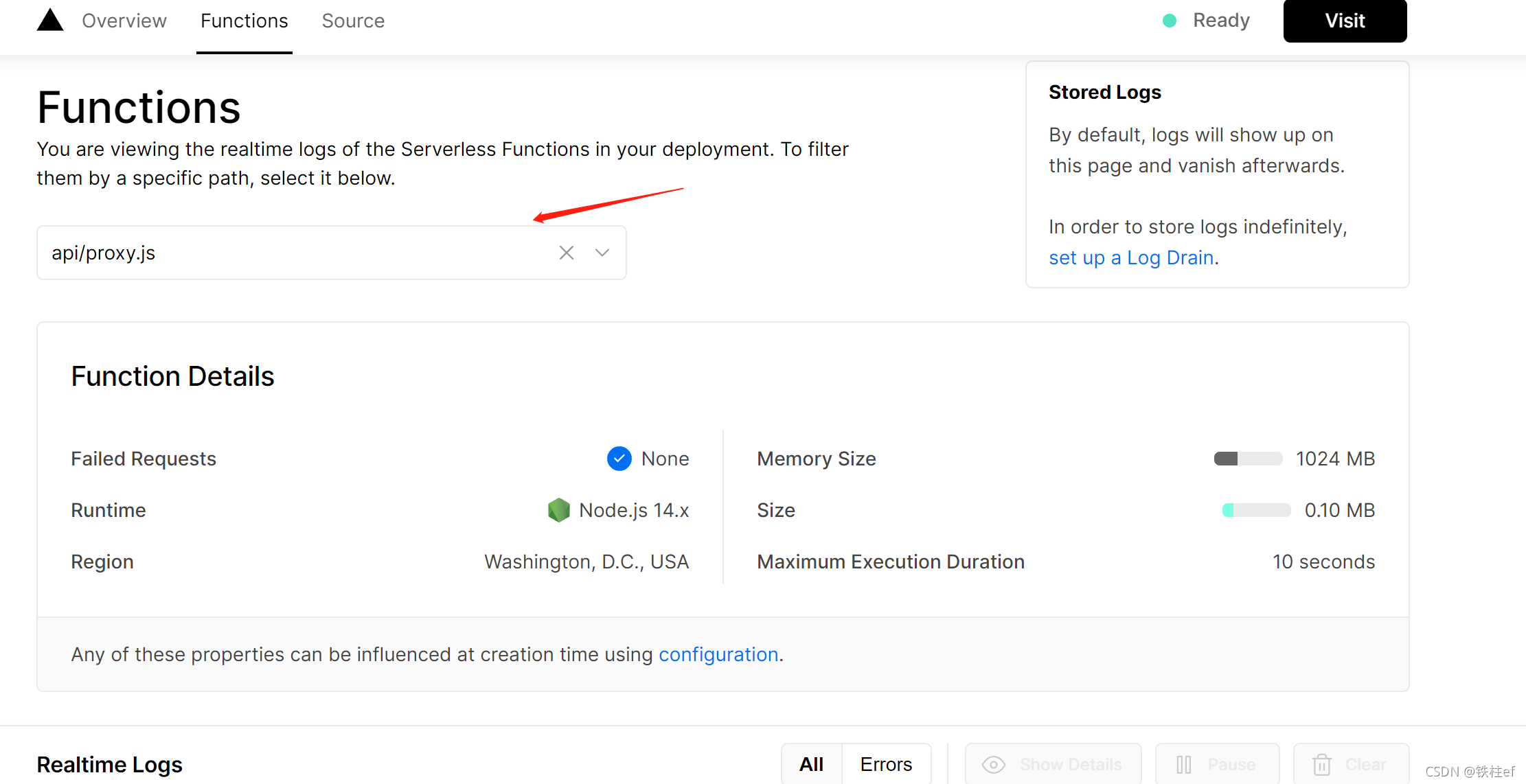Screen dimensions: 1526x784
Task: Select the Functions tab
Action: pyautogui.click(x=244, y=21)
